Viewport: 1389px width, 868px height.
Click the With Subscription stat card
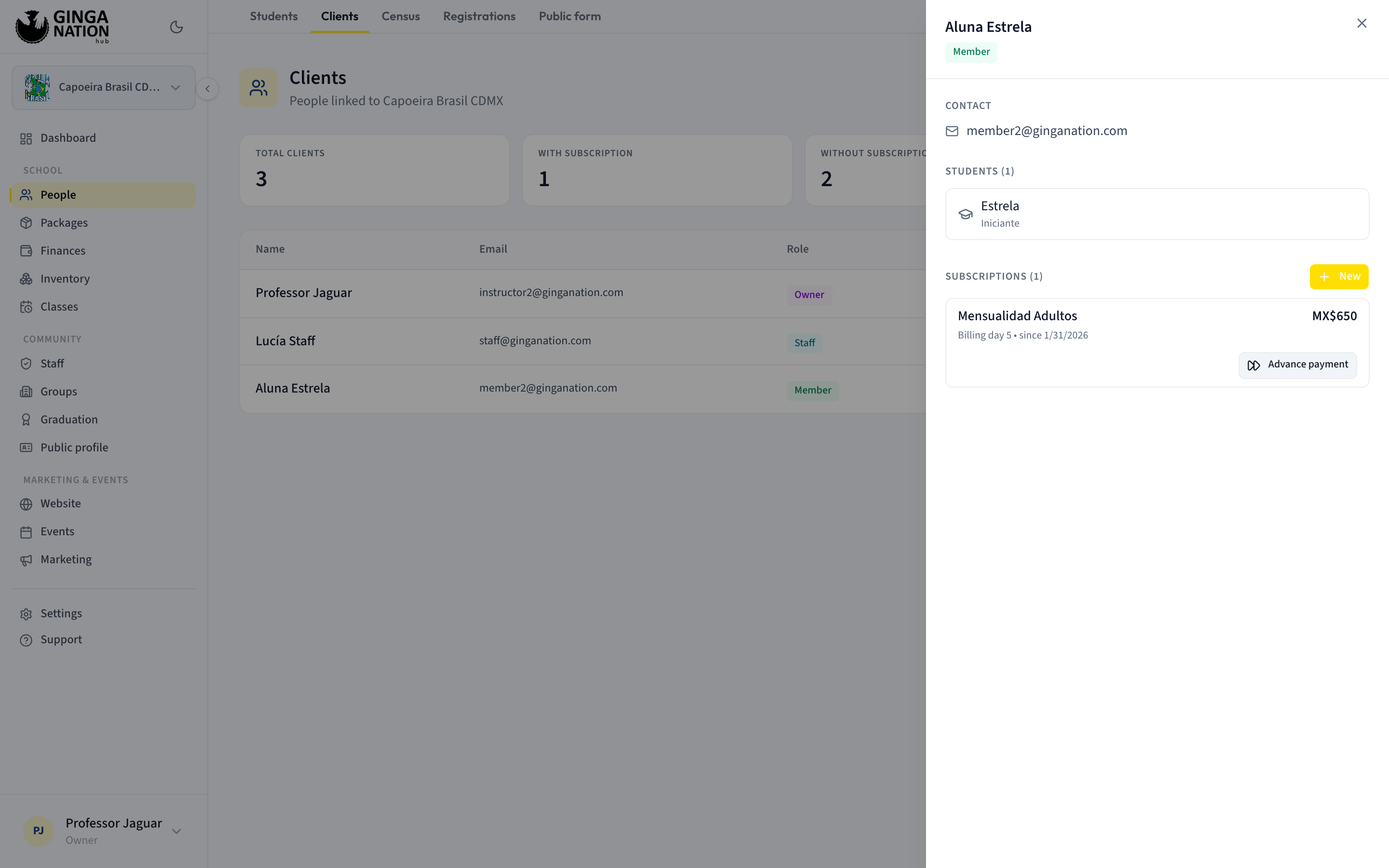pyautogui.click(x=657, y=171)
